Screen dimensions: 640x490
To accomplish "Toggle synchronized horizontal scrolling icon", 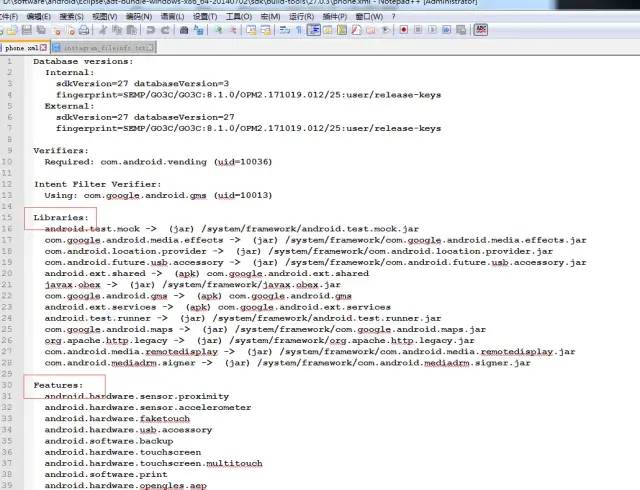I will (x=266, y=30).
